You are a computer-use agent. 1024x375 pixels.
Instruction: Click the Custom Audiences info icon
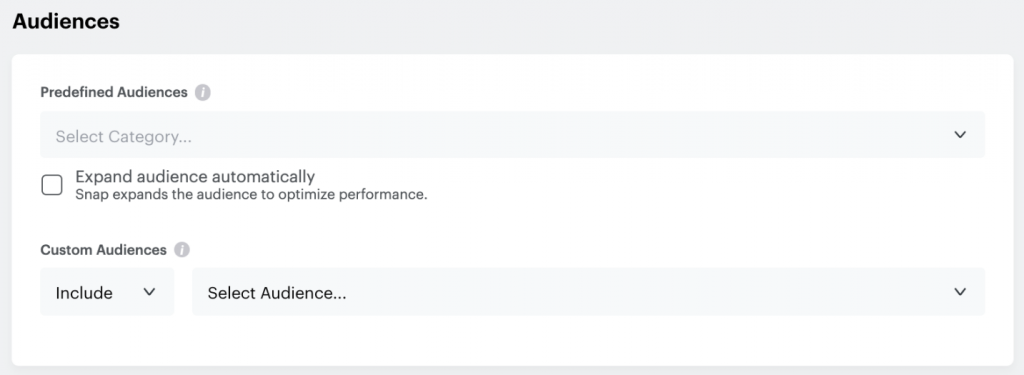182,250
